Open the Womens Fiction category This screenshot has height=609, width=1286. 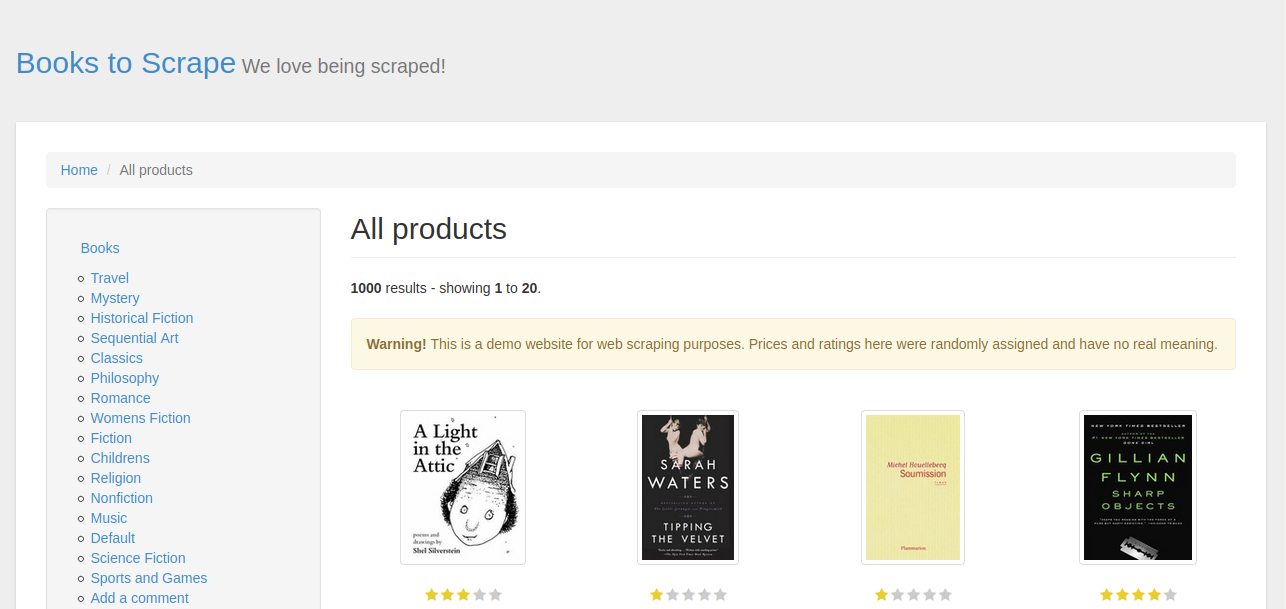tap(140, 418)
